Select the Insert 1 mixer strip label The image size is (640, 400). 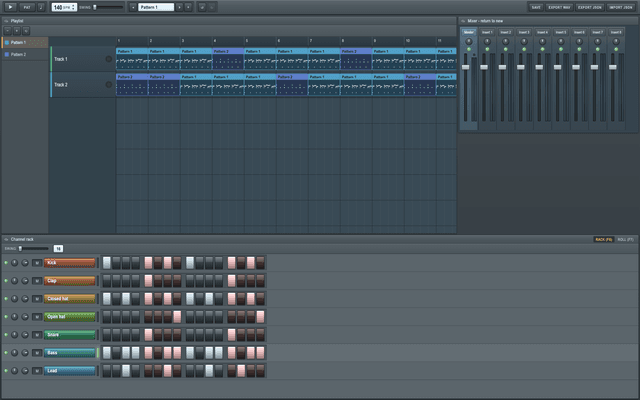point(487,32)
